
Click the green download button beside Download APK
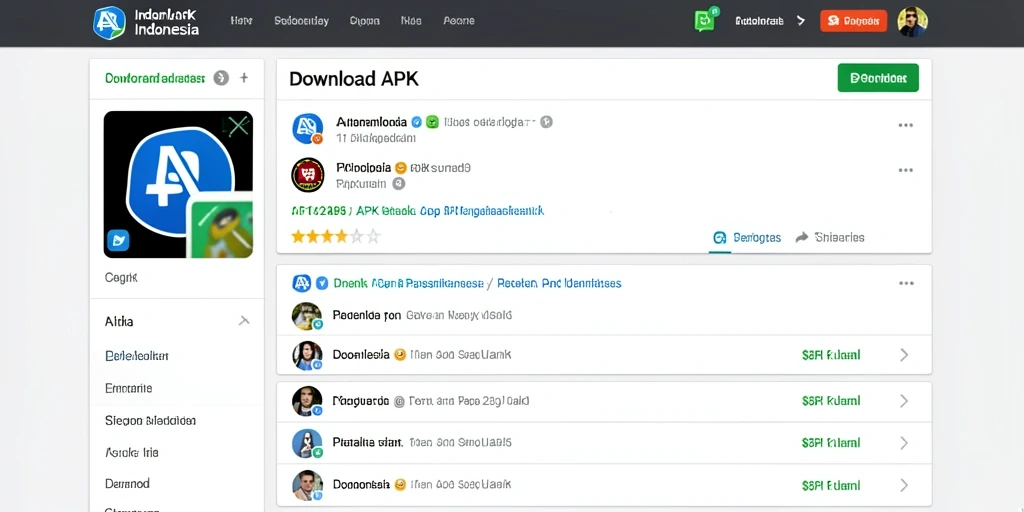click(x=878, y=78)
